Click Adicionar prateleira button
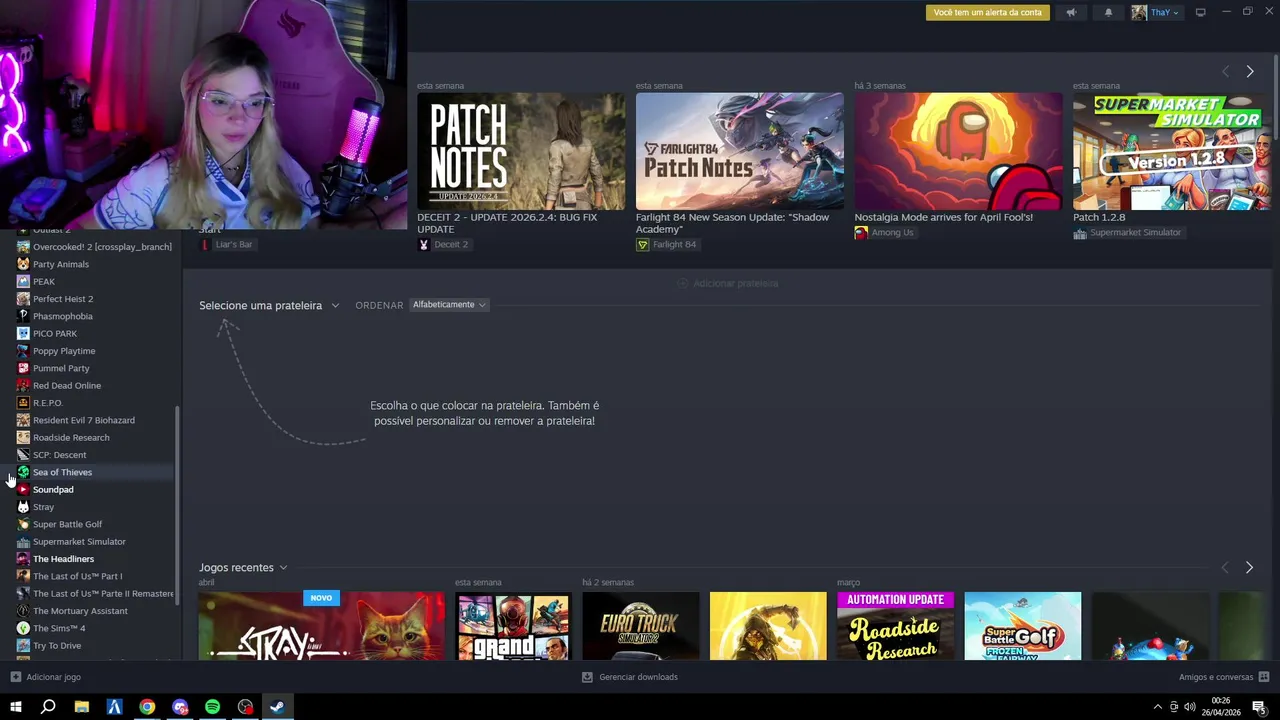 (x=728, y=283)
